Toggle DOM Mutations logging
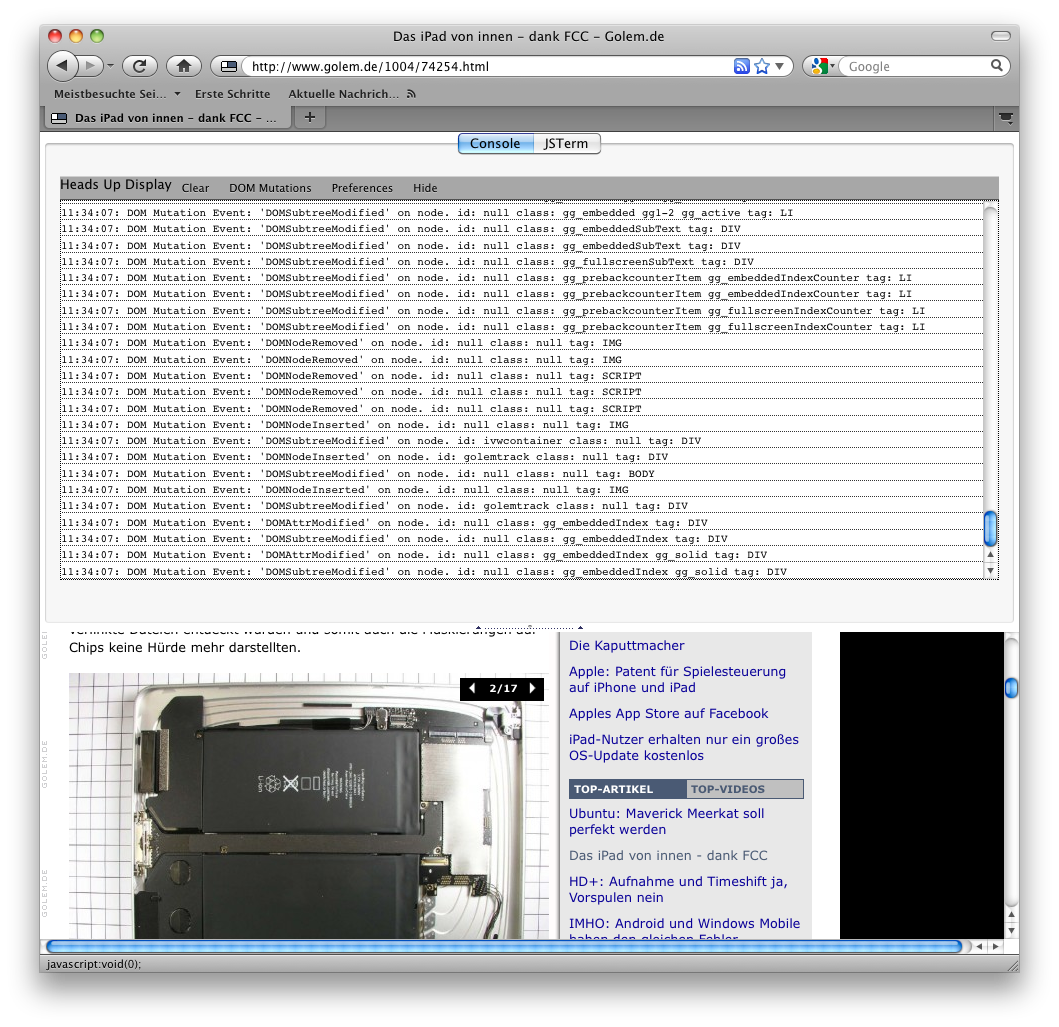 (270, 188)
